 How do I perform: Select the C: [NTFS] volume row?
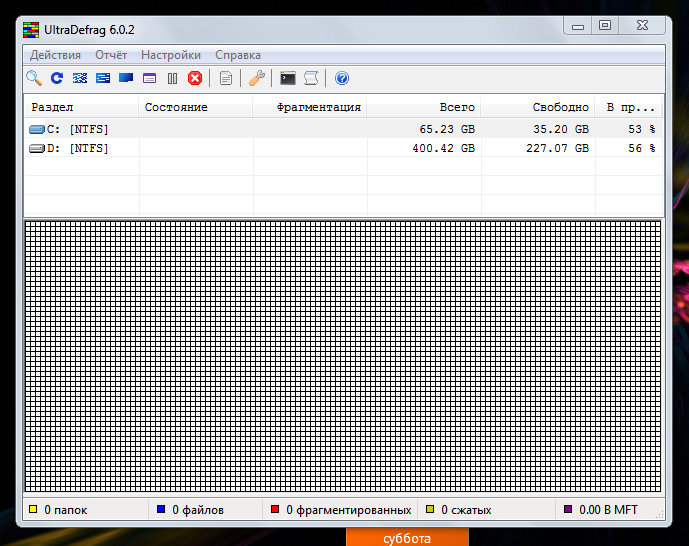pyautogui.click(x=344, y=129)
